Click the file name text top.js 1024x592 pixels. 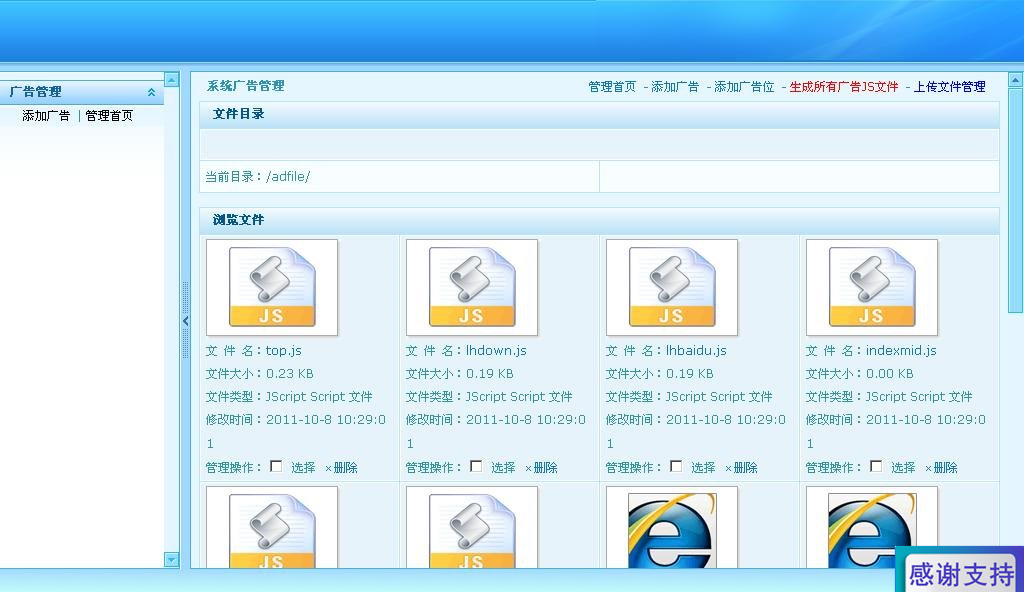coord(283,351)
